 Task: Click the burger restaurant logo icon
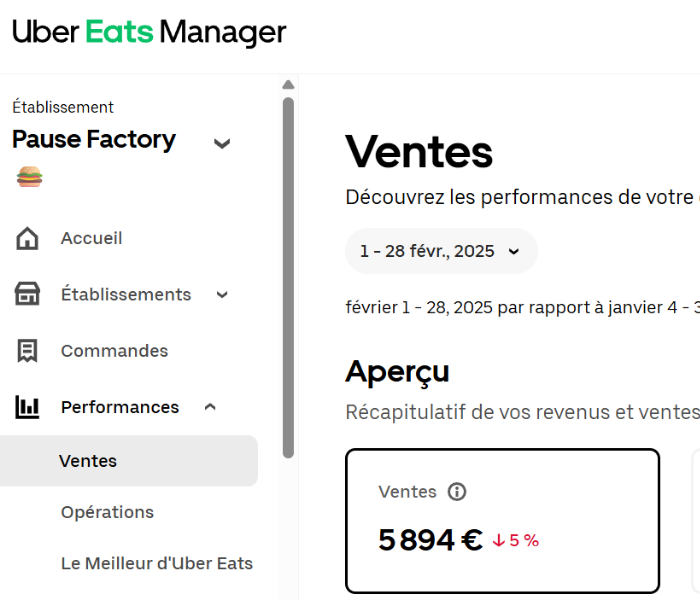tap(29, 178)
